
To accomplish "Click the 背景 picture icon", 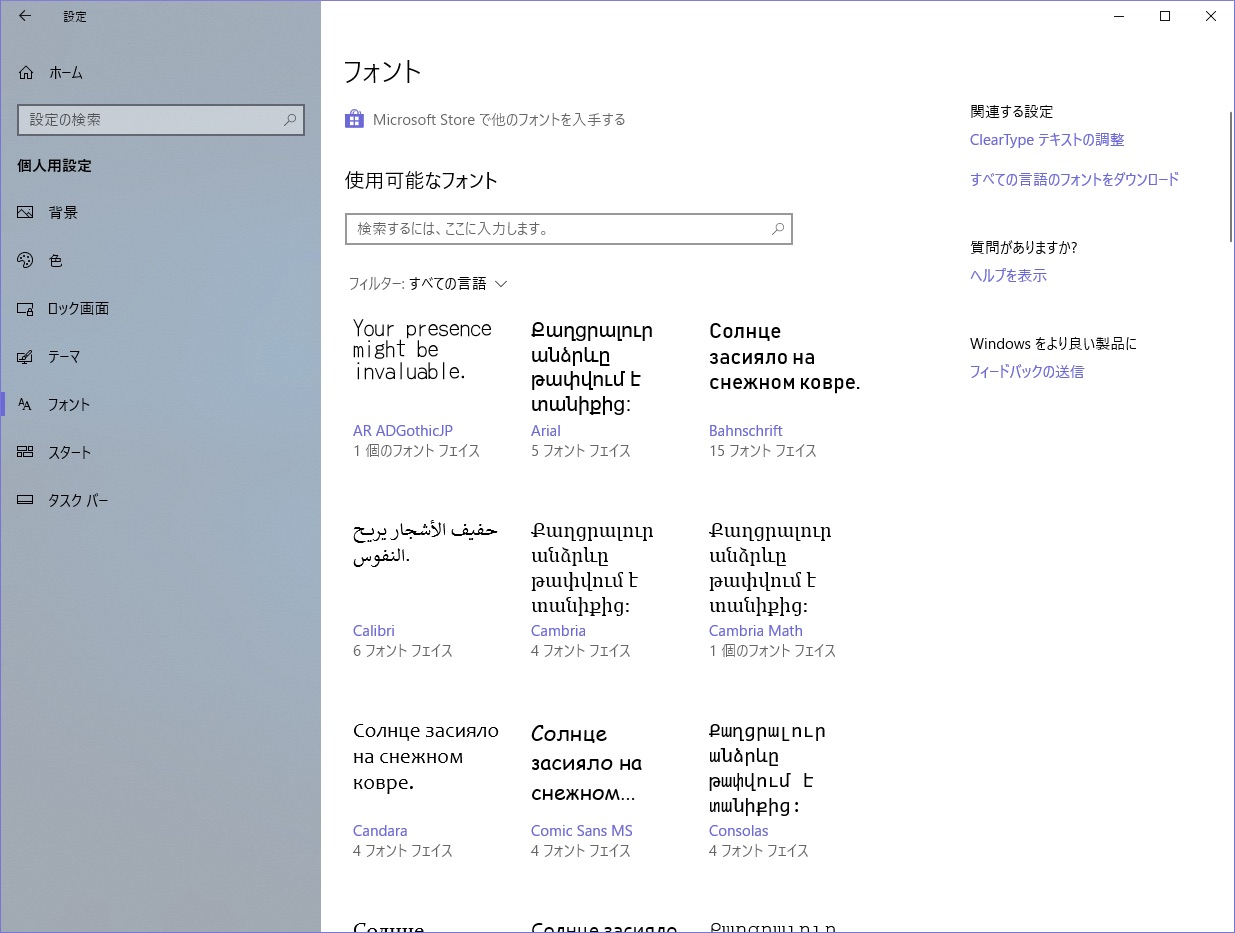I will point(26,213).
